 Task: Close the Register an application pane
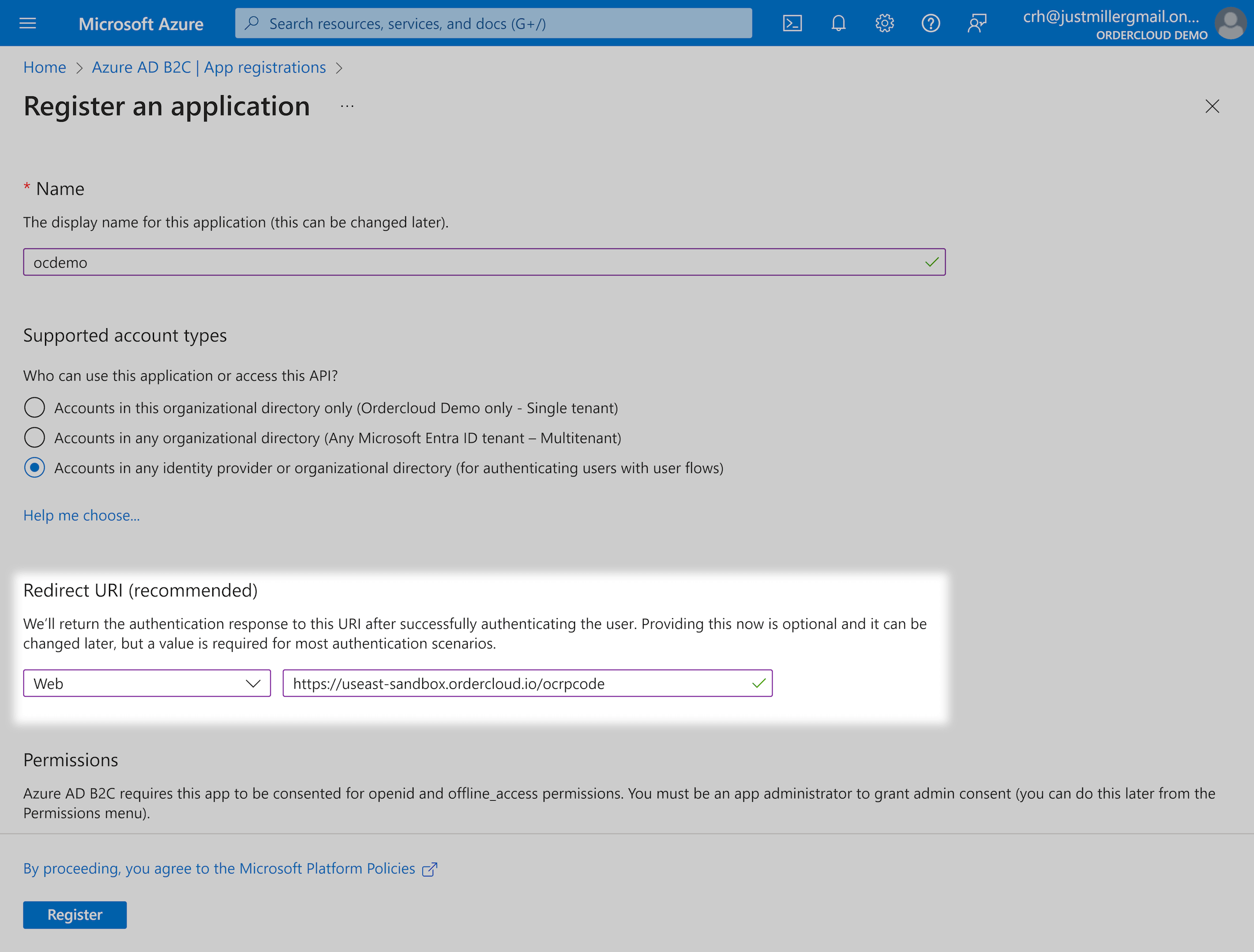point(1212,106)
